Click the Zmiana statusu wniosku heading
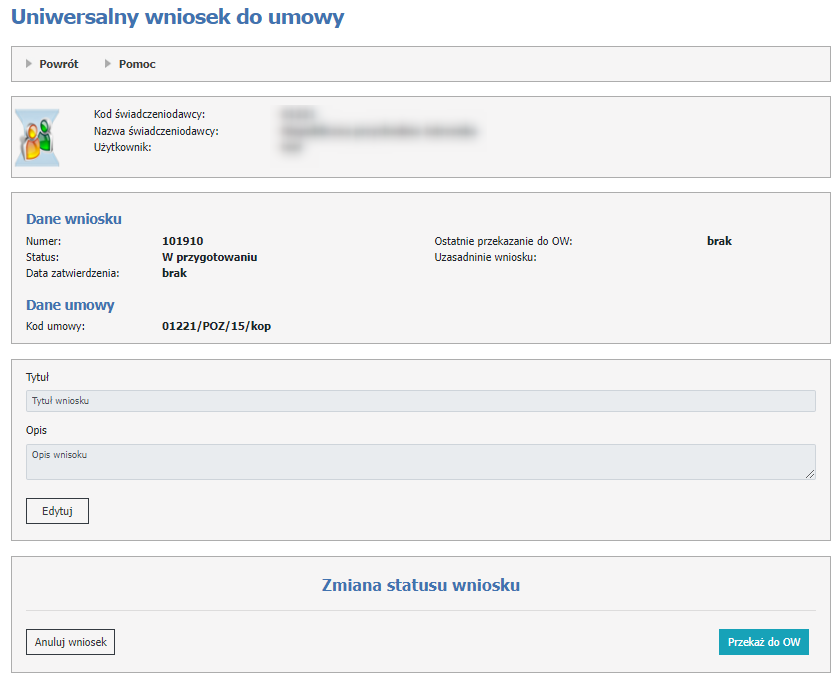 tap(420, 585)
